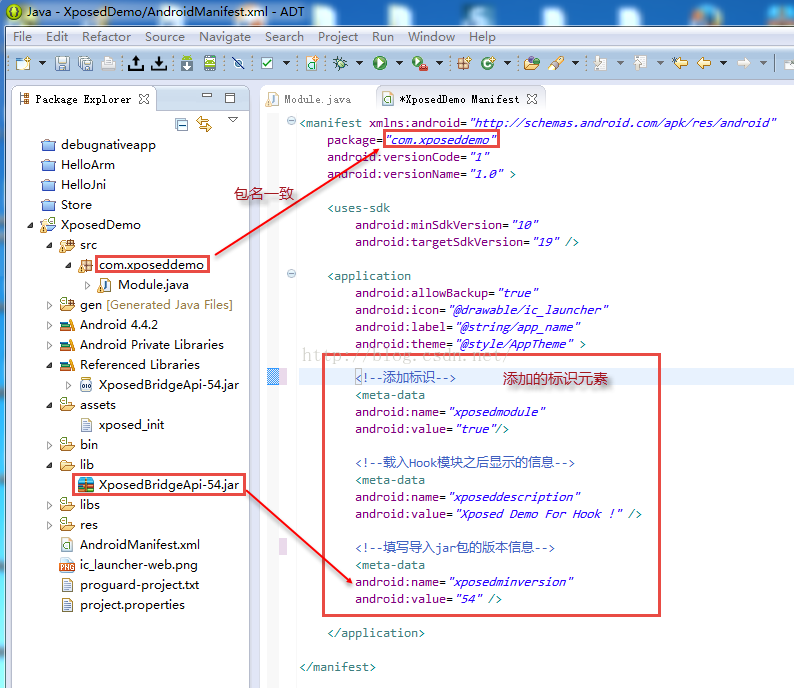
Task: Click the Forward navigation arrow
Action: click(743, 63)
